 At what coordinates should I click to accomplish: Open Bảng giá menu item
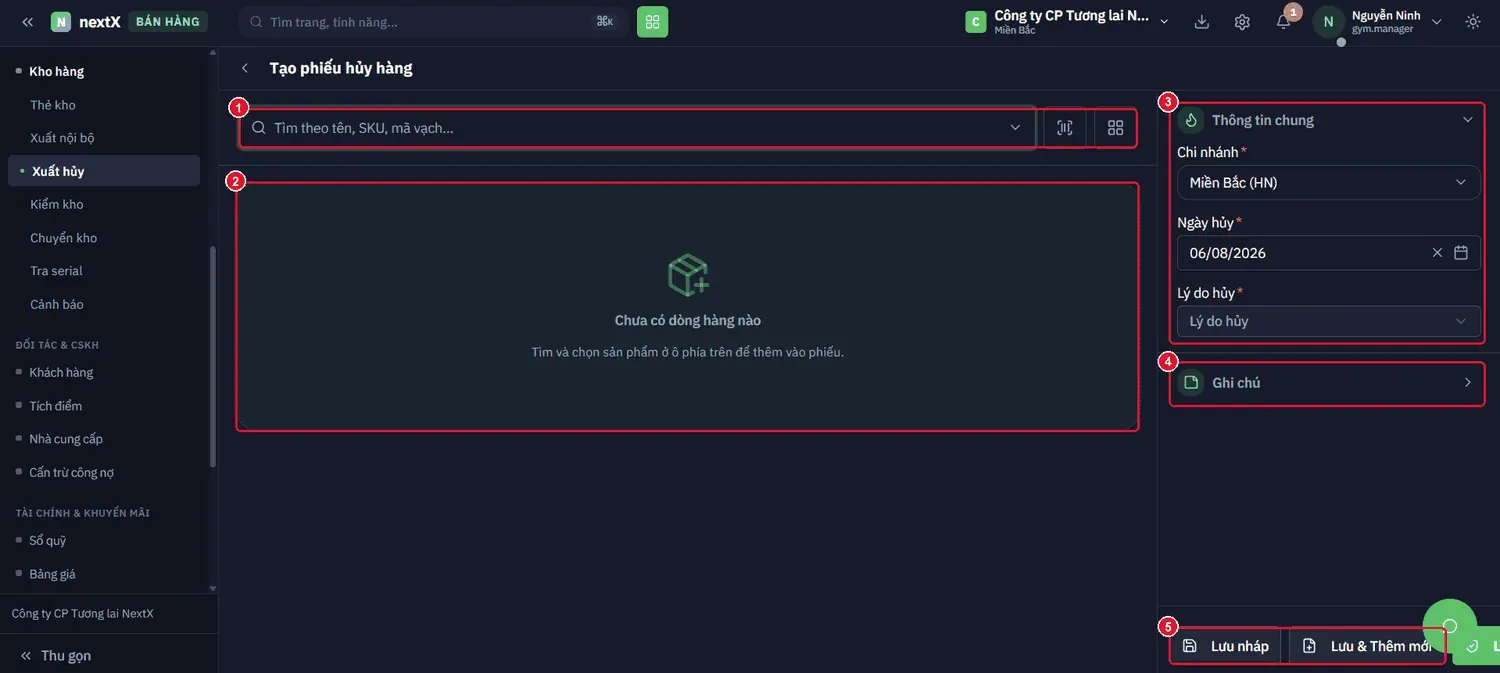pos(52,574)
